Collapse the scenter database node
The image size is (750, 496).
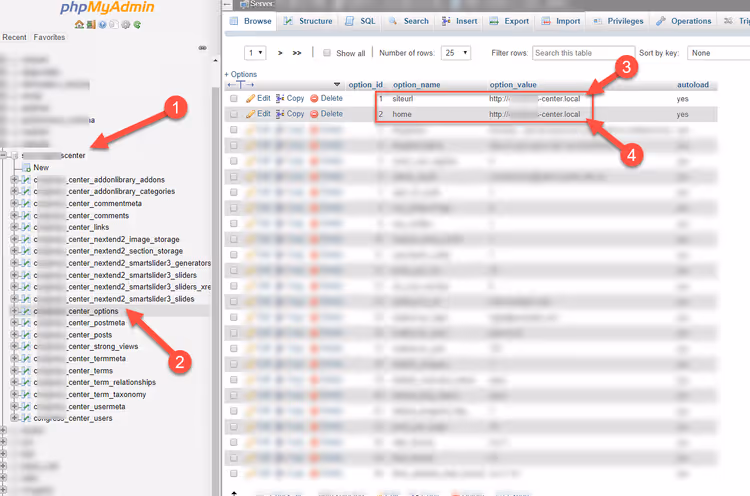click(x=3, y=155)
